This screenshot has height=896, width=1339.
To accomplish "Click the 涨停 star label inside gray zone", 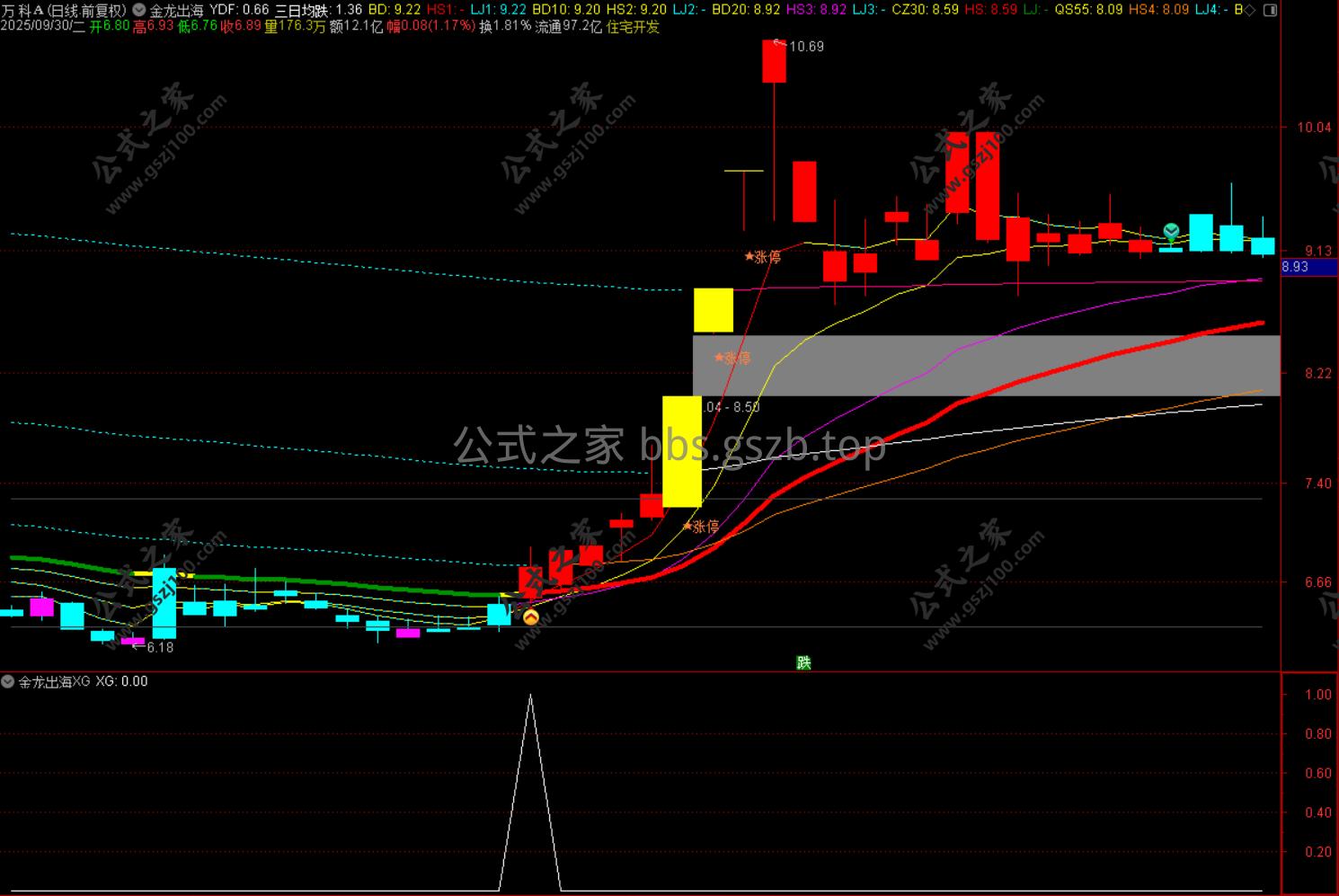I will 732,358.
